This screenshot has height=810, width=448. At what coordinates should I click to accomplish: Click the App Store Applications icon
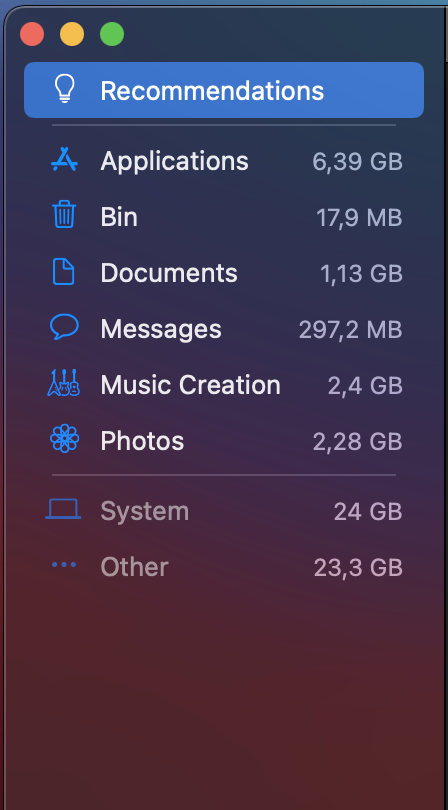(x=65, y=160)
